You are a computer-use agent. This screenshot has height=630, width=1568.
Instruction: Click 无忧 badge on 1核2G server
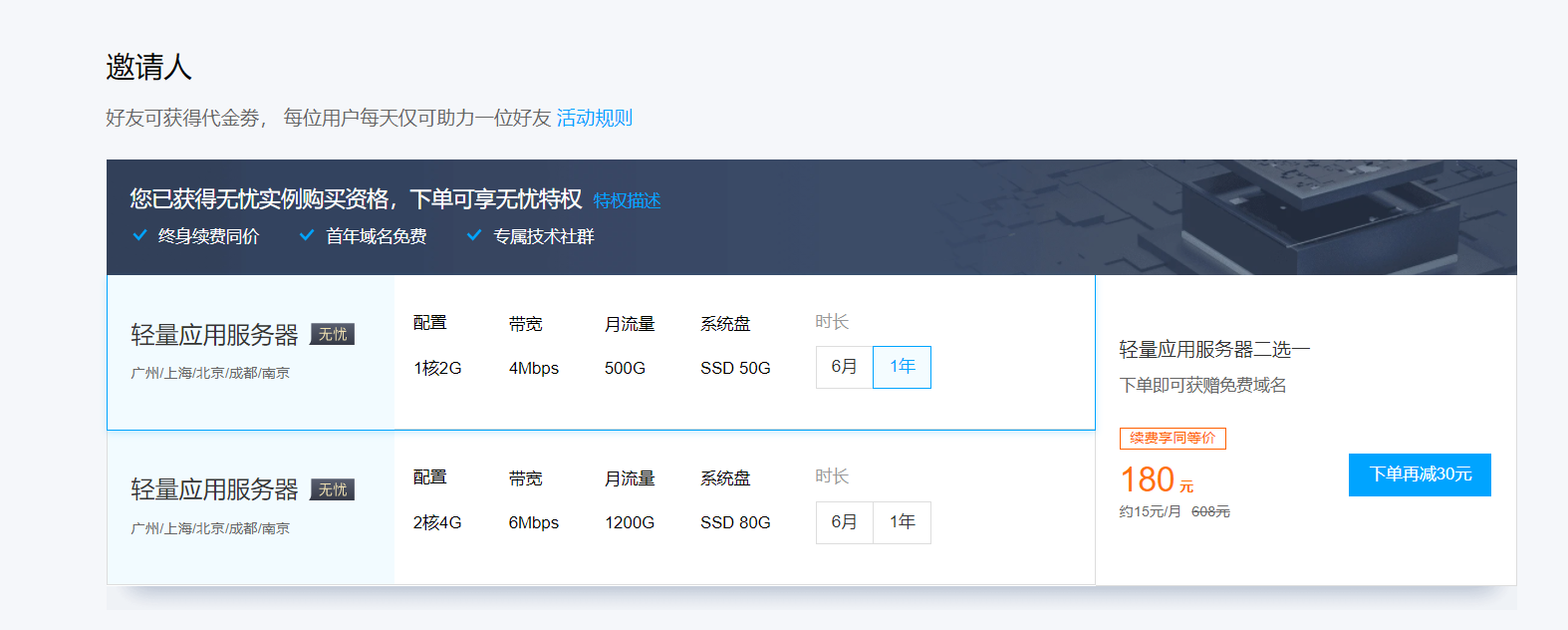[x=333, y=334]
